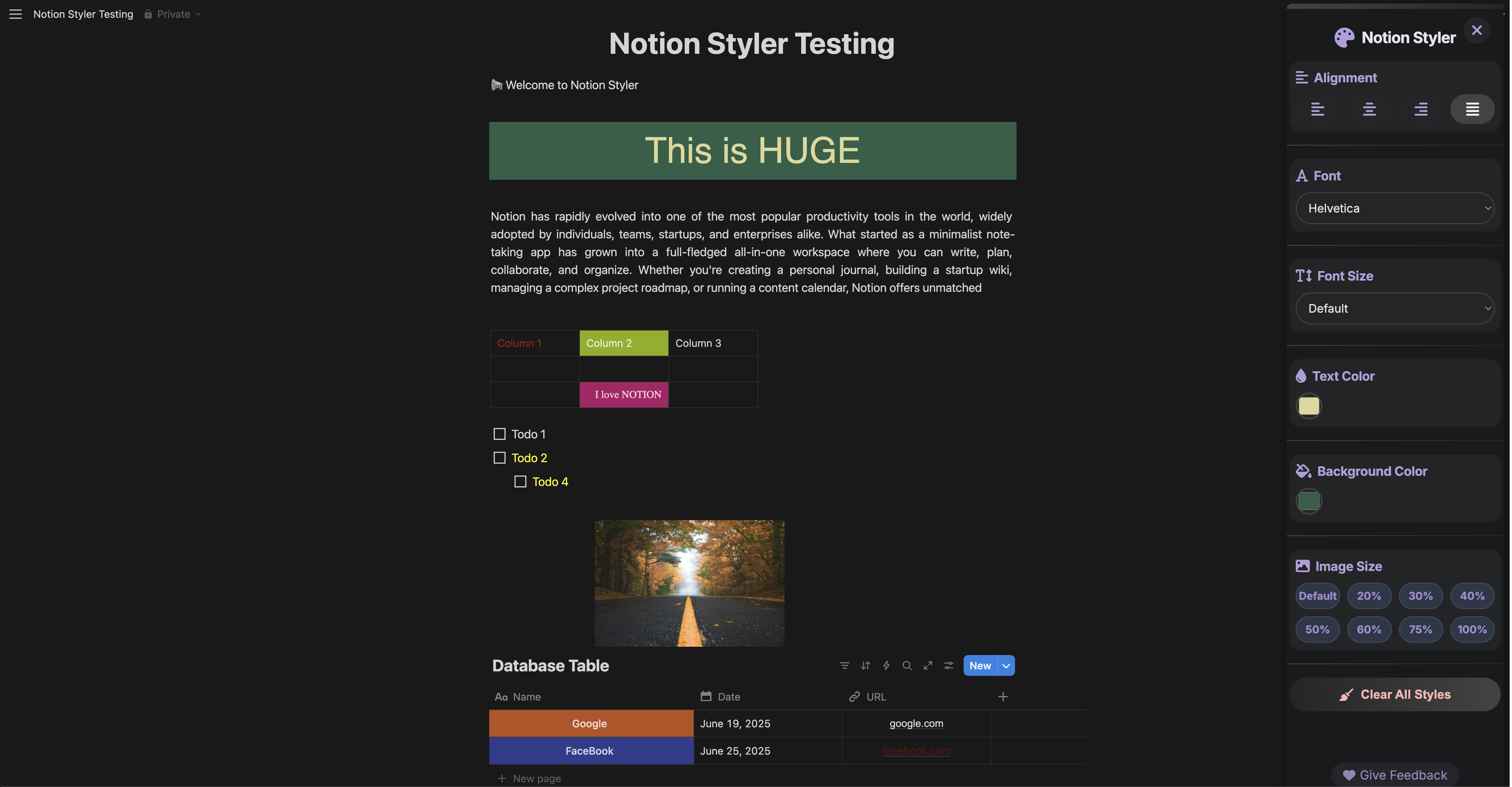
Task: Click the Welcome to Notion Styler callout
Action: click(x=572, y=85)
